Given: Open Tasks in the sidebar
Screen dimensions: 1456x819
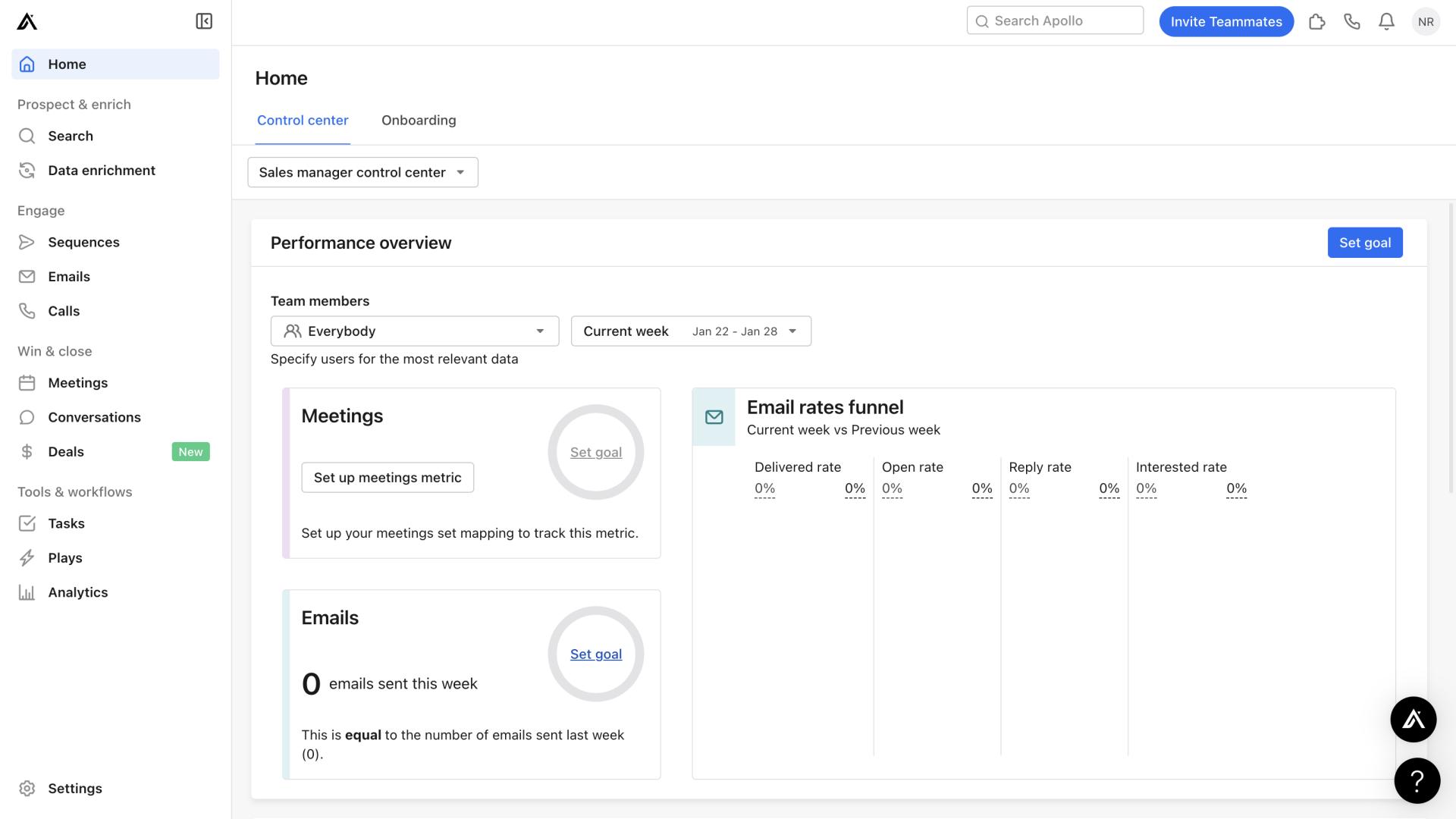Looking at the screenshot, I should click(115, 523).
